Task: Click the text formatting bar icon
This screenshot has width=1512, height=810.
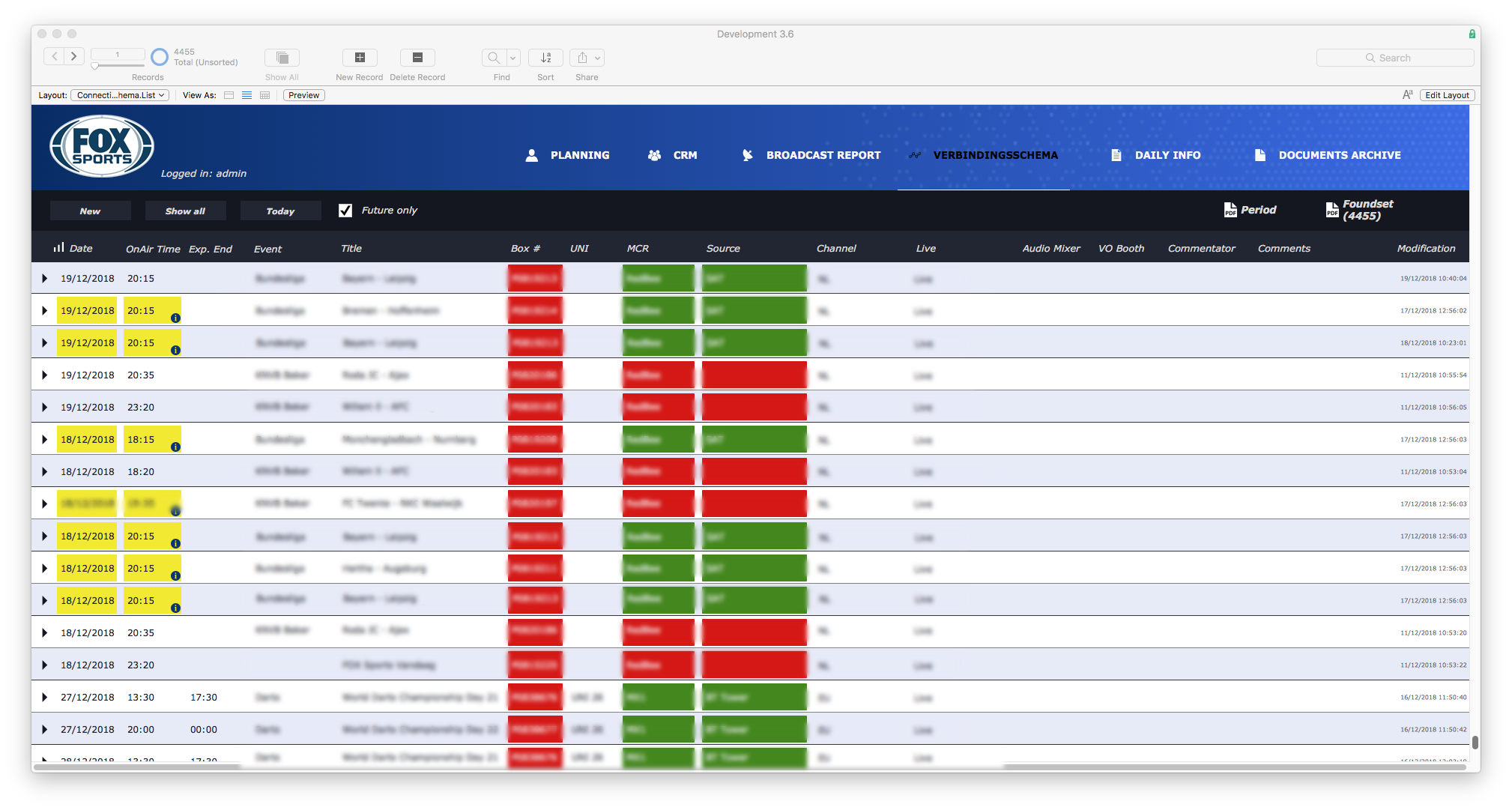Action: click(1407, 95)
